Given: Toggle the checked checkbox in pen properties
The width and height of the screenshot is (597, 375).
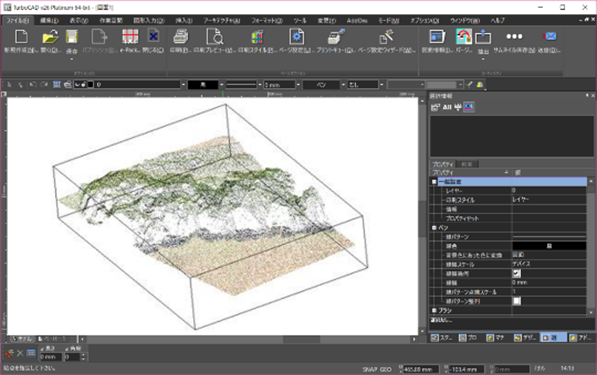Looking at the screenshot, I should coord(517,273).
